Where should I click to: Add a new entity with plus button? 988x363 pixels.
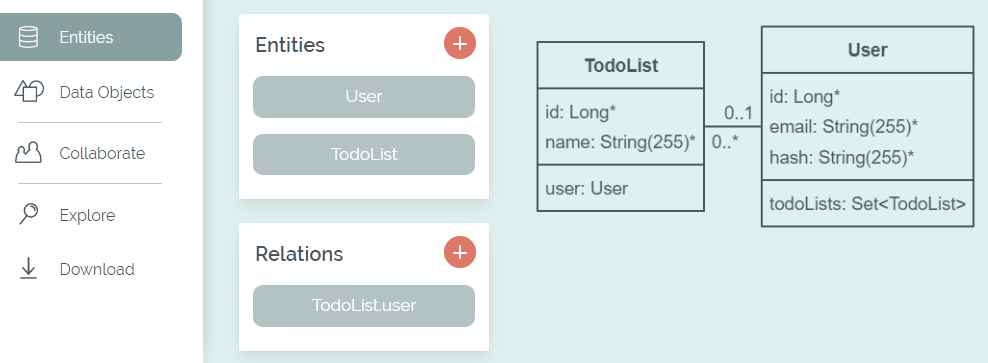pyautogui.click(x=460, y=43)
